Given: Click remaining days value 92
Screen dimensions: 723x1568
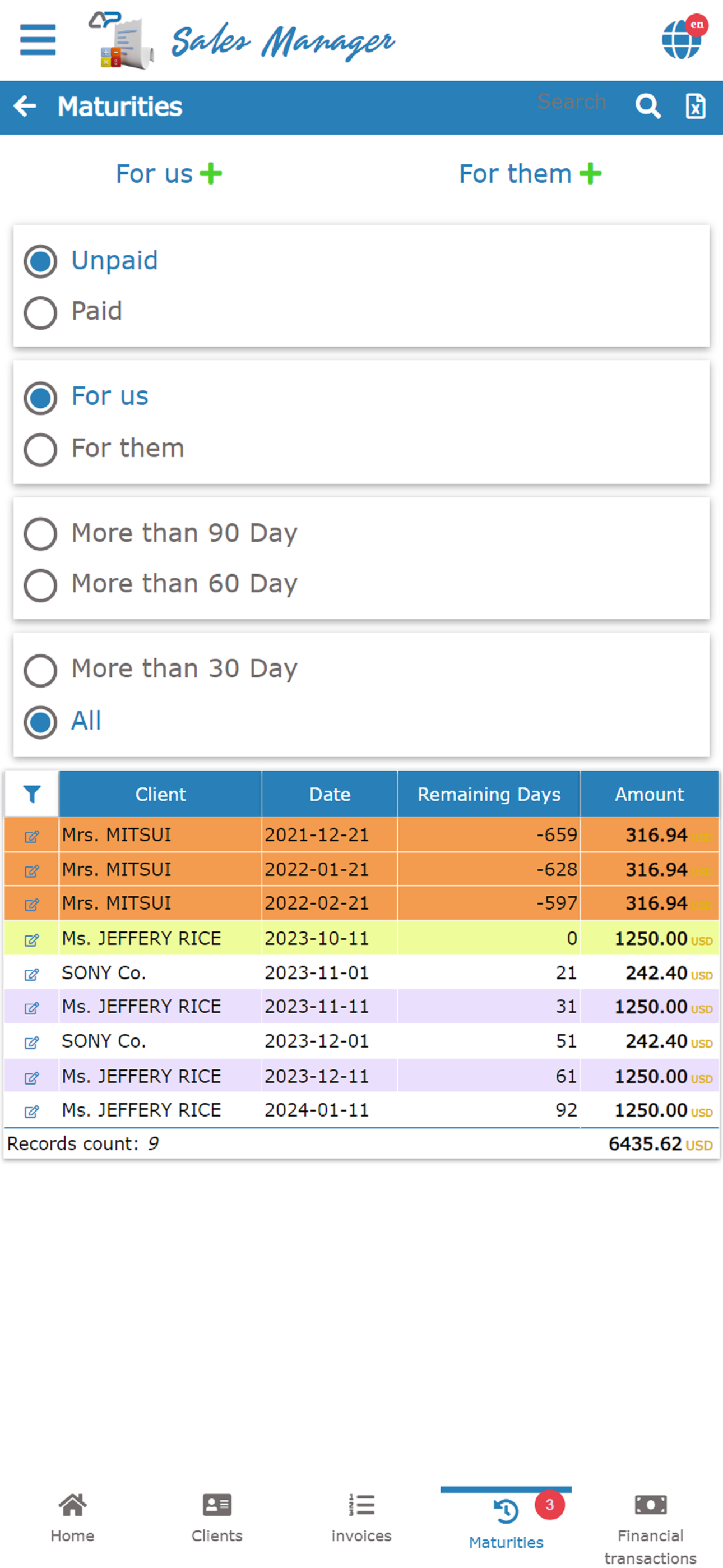Looking at the screenshot, I should (566, 1110).
